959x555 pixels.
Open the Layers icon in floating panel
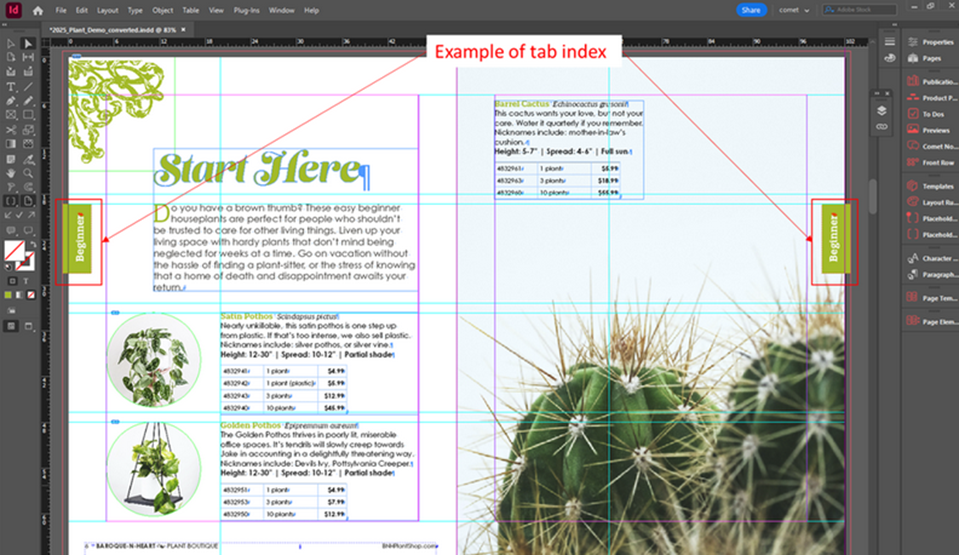pyautogui.click(x=881, y=111)
